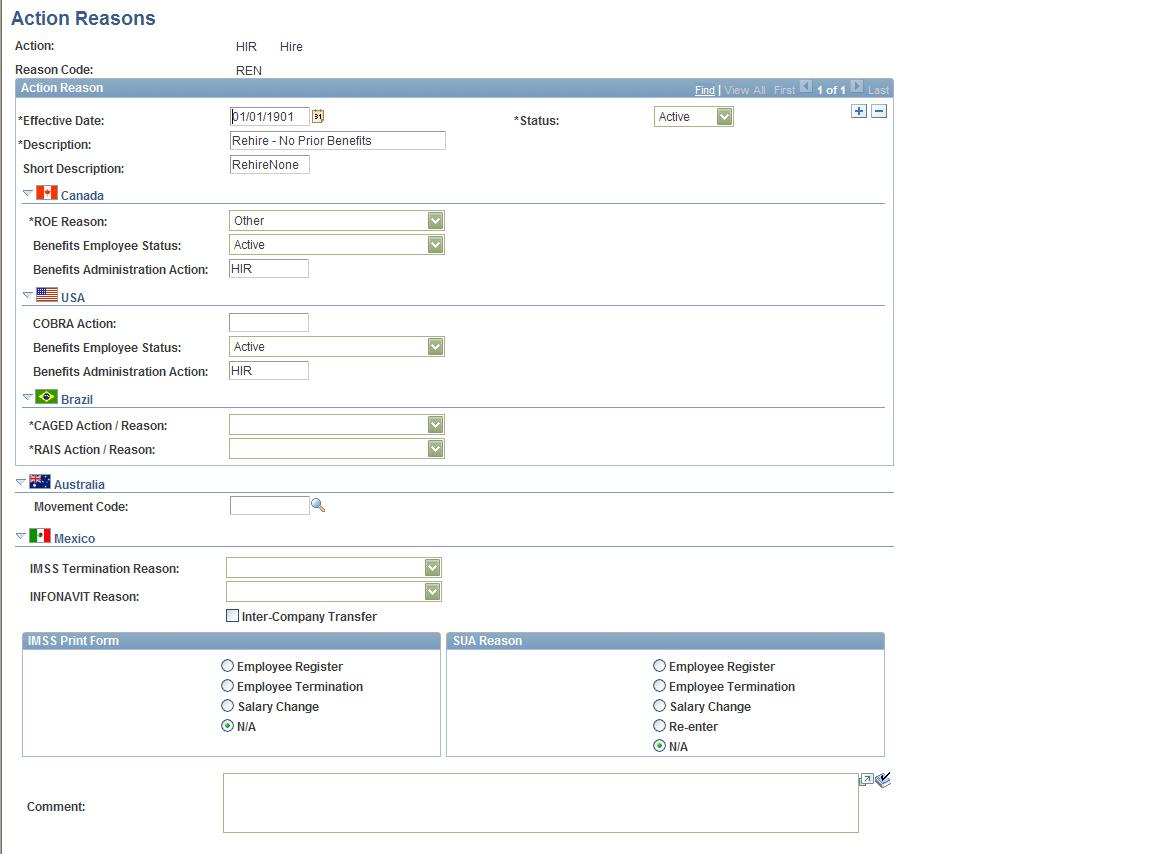Open RAIS Action / Reason dropdown
The image size is (1168, 854).
tap(337, 449)
